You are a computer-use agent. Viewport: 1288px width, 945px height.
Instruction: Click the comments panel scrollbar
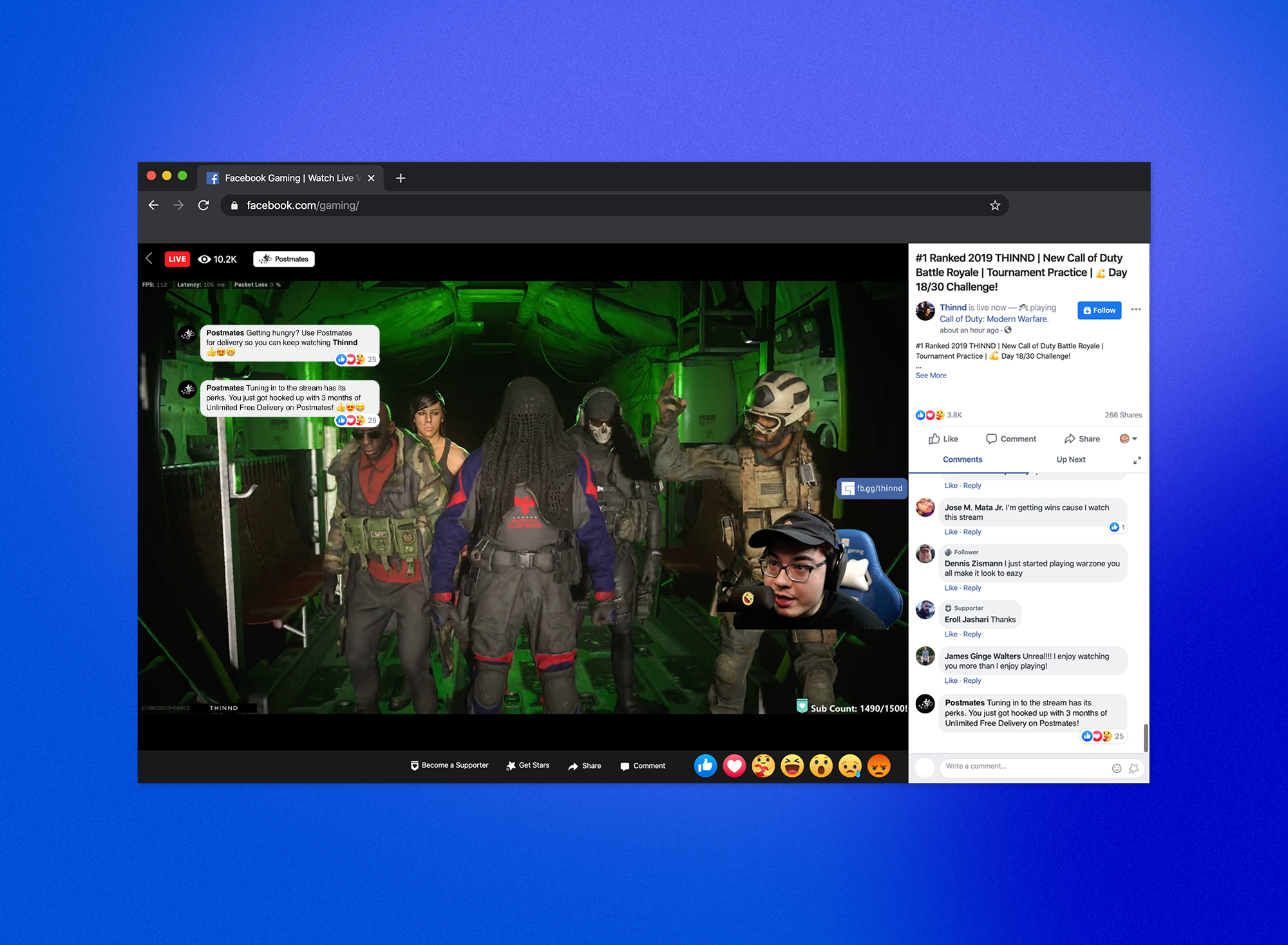[1146, 737]
